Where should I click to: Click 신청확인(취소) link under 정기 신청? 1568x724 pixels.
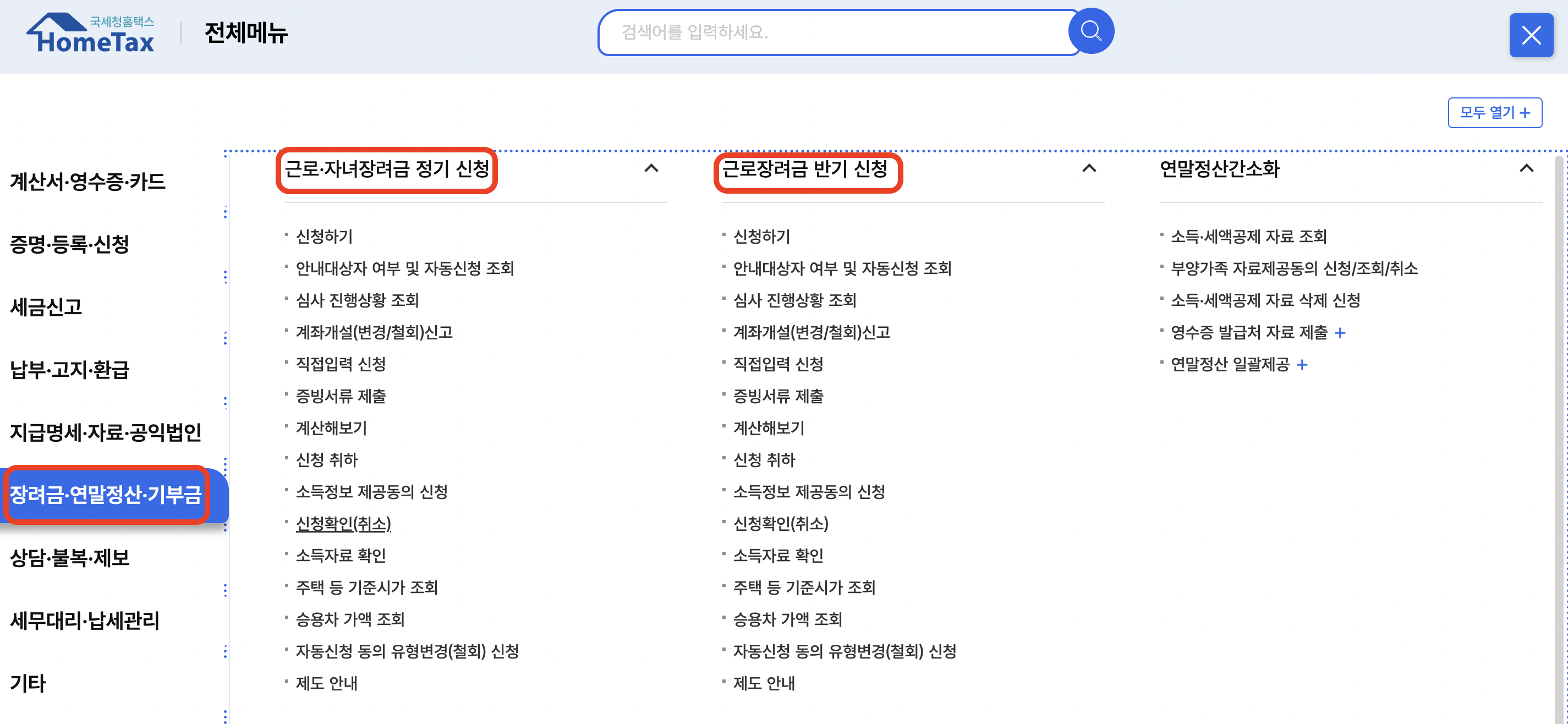click(x=343, y=524)
